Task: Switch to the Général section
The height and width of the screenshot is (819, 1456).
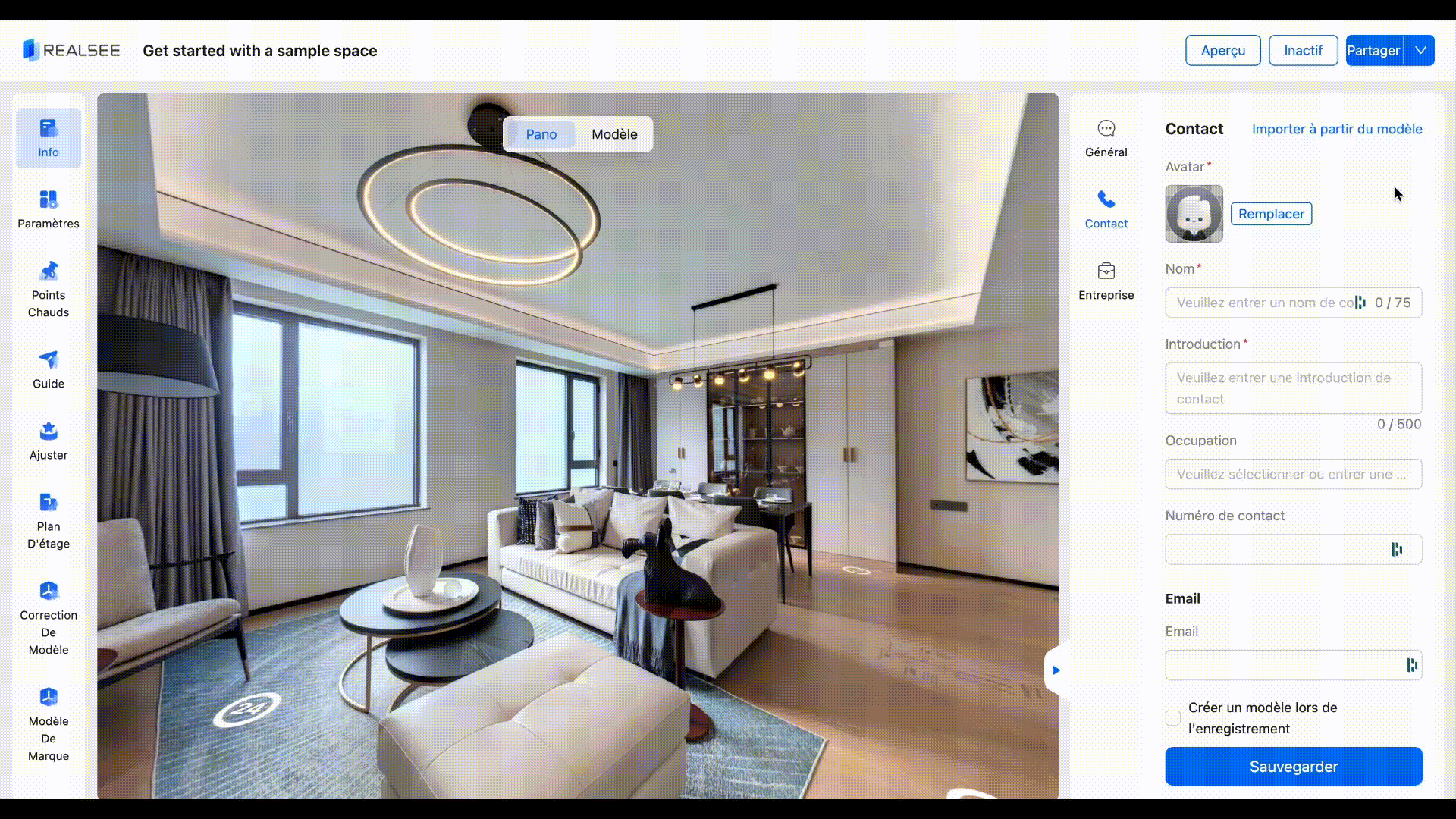Action: (1106, 138)
